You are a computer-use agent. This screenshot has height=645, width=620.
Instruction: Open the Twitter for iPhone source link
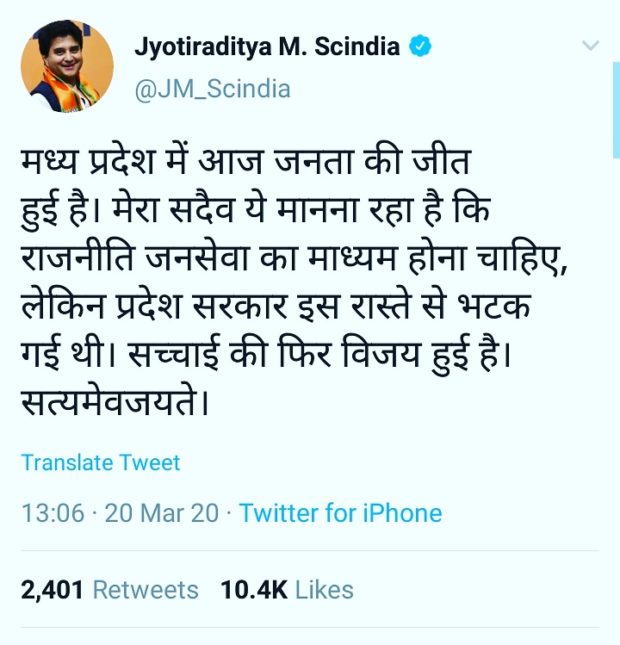pos(341,513)
